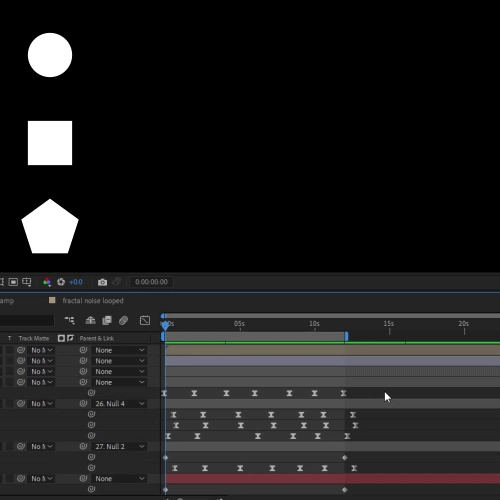Select the white square in the composition viewer
Viewport: 500px width, 500px height.
(50, 143)
